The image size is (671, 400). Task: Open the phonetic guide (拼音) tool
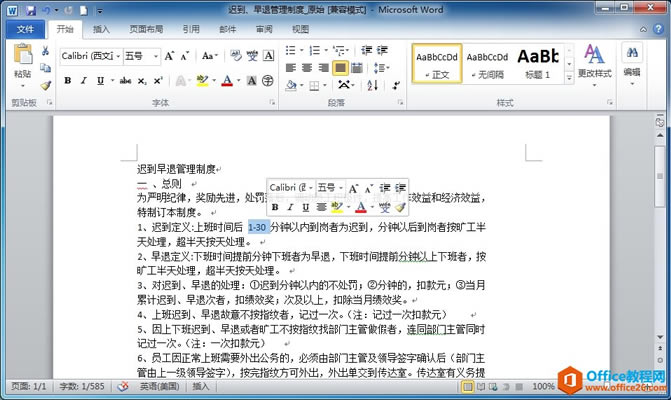point(252,56)
